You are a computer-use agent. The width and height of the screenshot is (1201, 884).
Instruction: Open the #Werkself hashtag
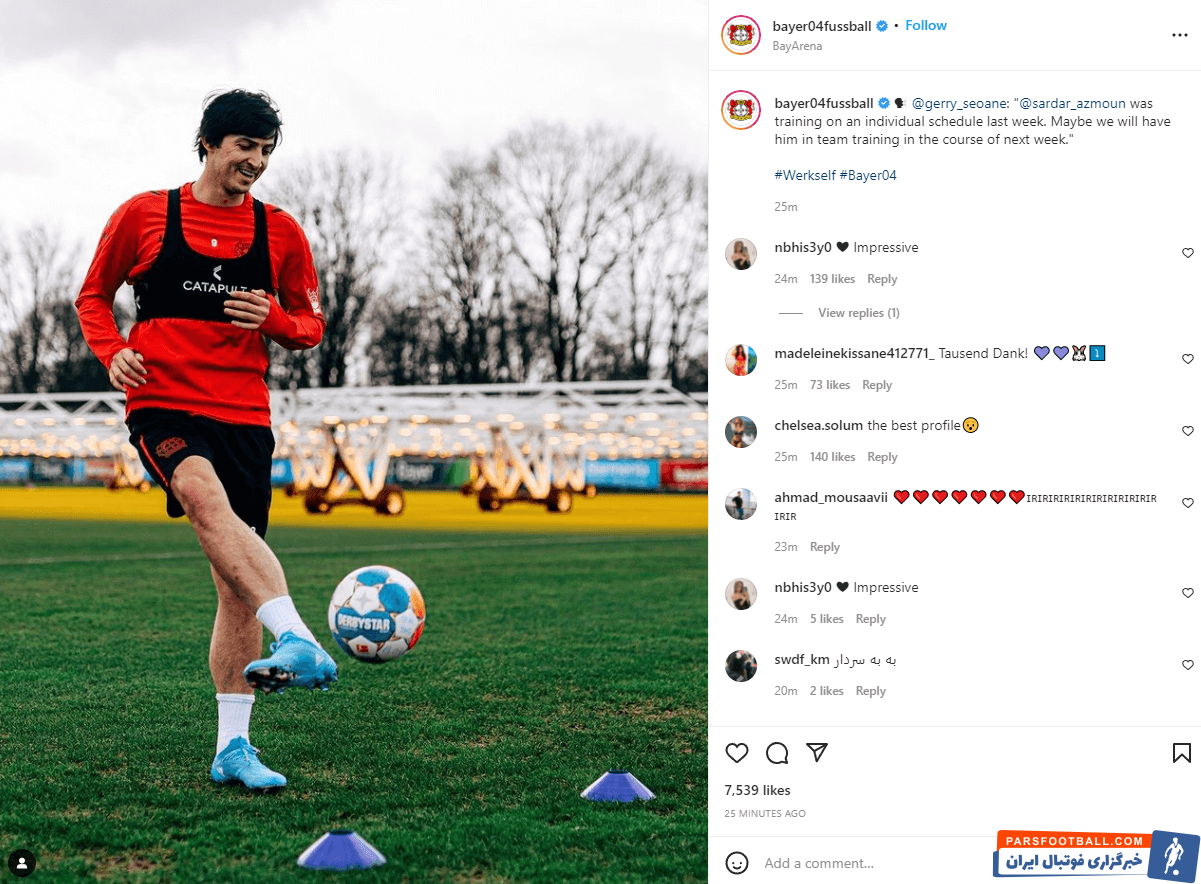pyautogui.click(x=805, y=175)
